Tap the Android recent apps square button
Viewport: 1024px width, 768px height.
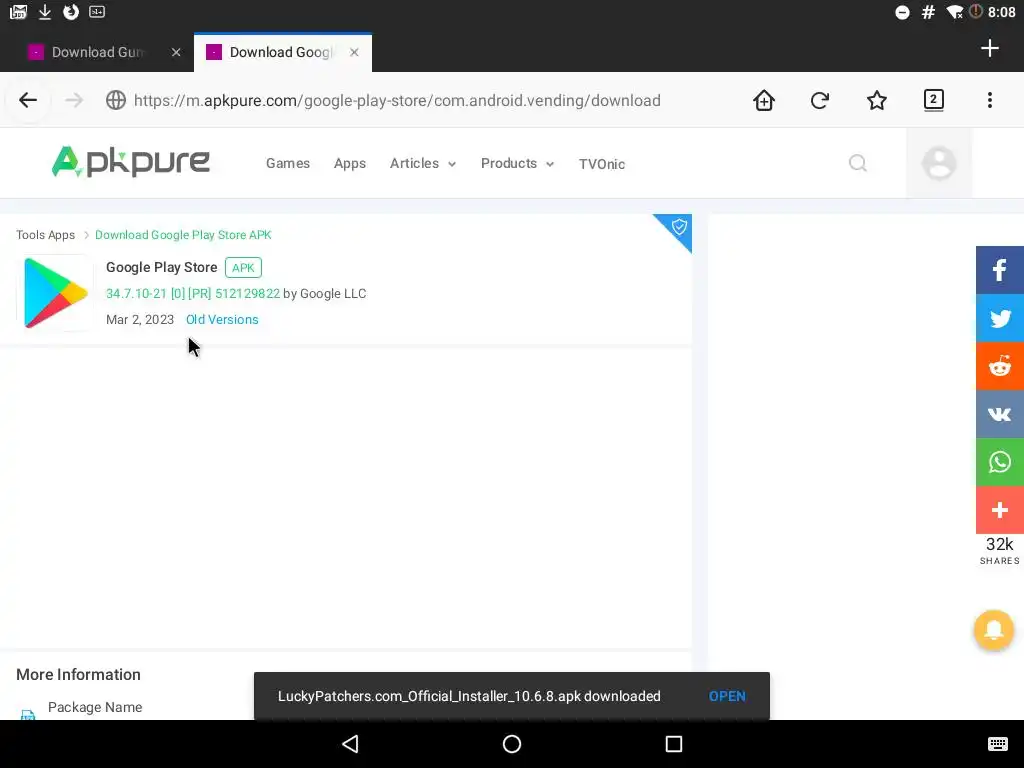(x=673, y=744)
